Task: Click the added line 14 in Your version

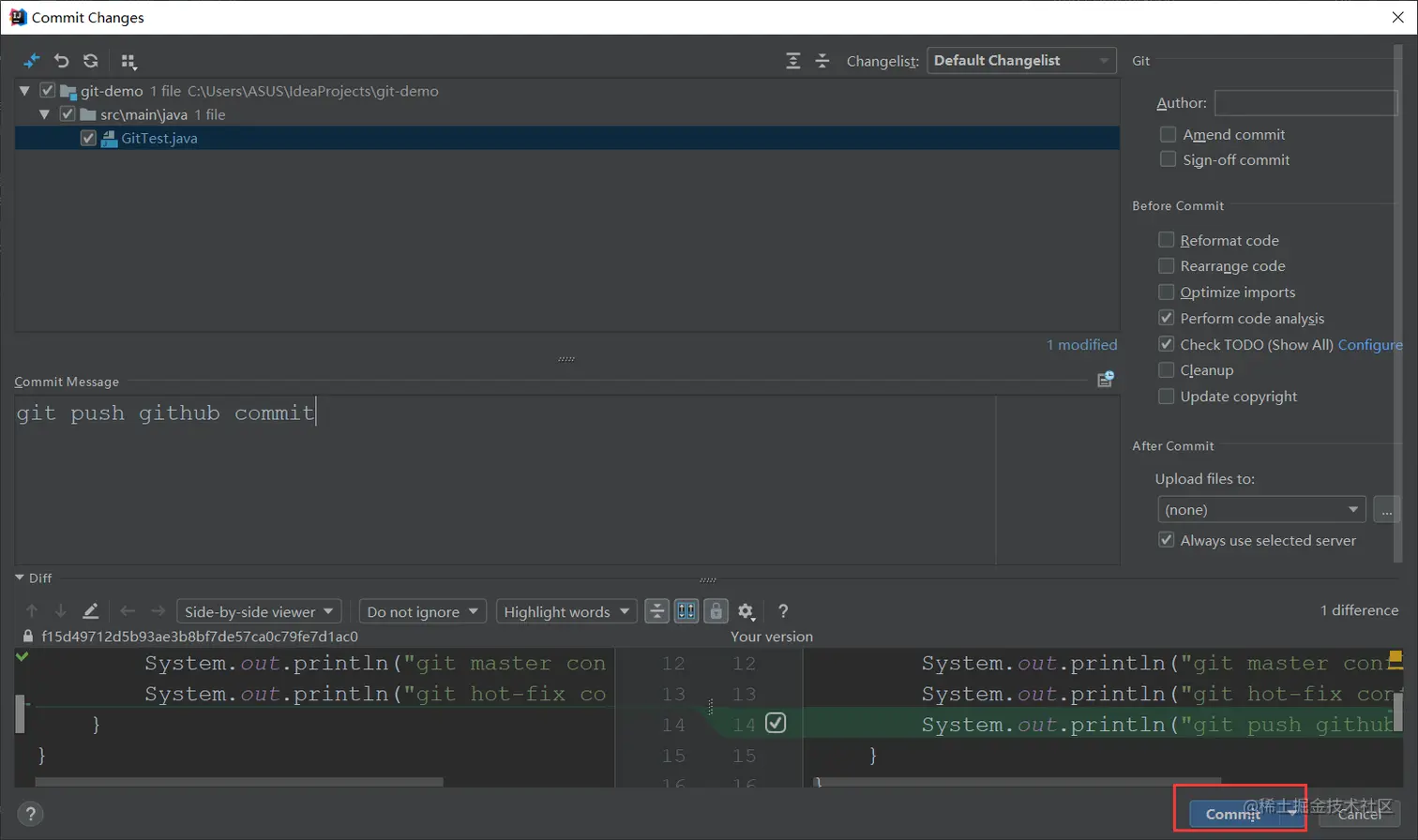Action: click(x=1103, y=724)
